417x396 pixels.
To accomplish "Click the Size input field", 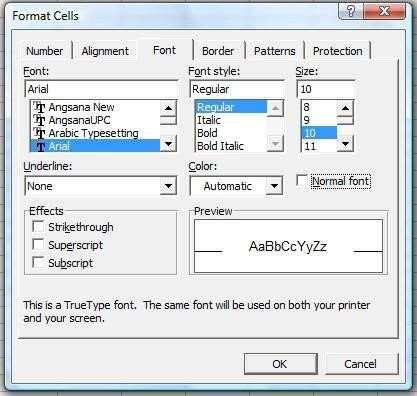I will tap(325, 89).
